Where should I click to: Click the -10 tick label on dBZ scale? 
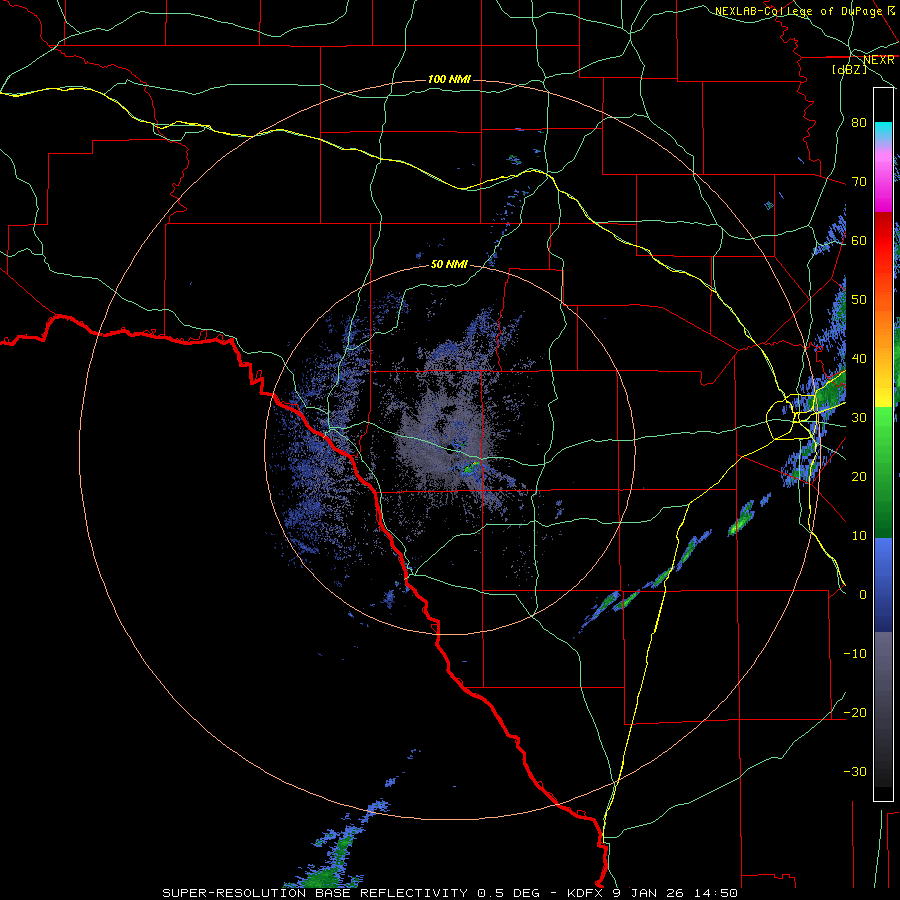pyautogui.click(x=855, y=653)
